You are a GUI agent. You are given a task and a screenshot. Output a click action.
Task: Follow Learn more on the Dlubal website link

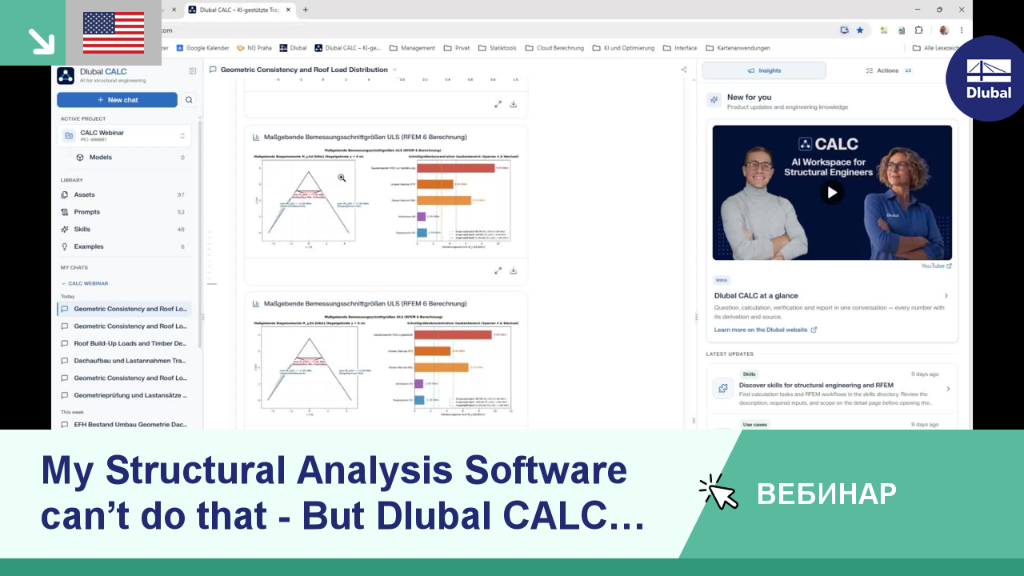[x=765, y=330]
